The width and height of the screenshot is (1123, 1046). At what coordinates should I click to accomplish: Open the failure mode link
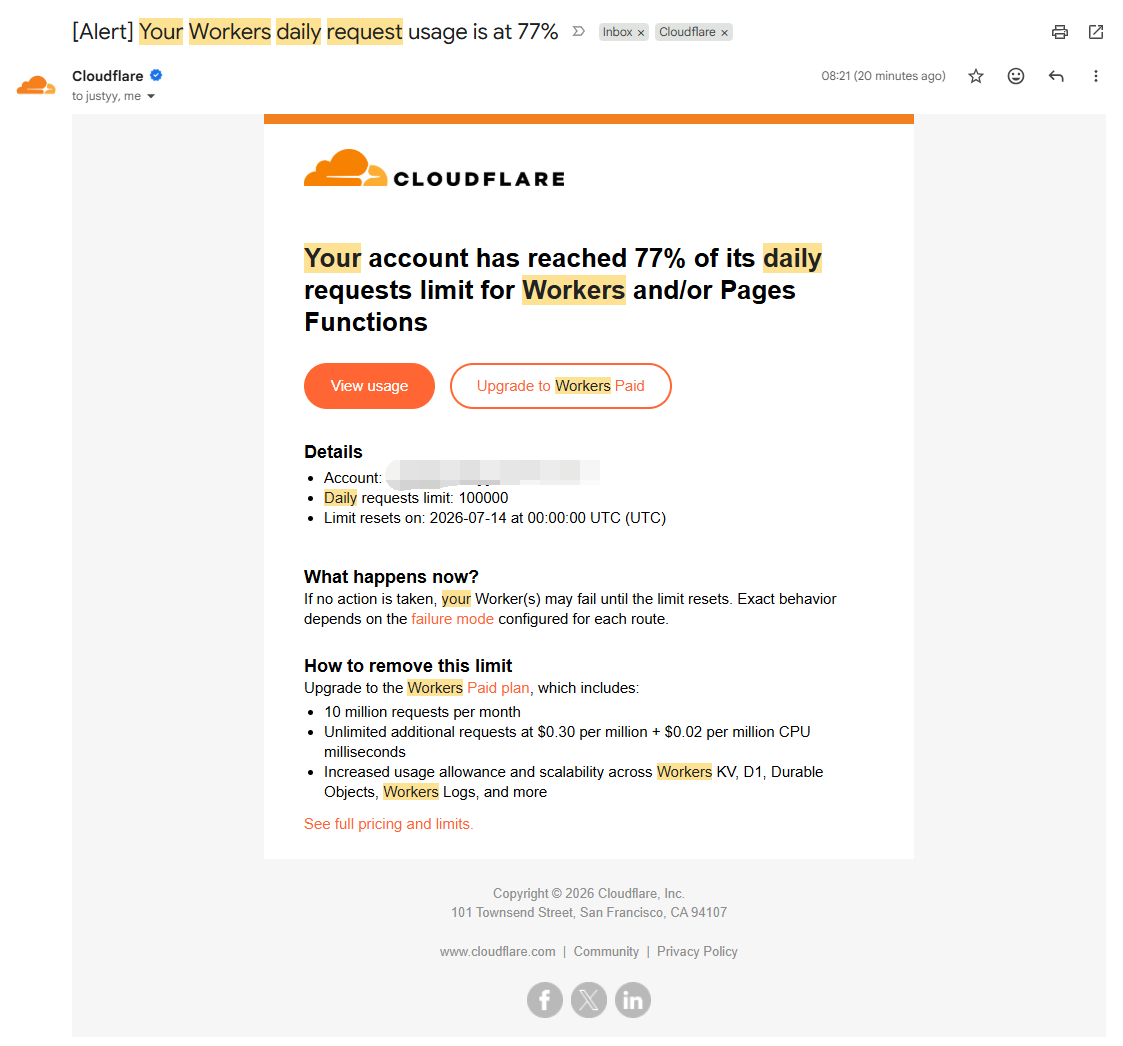pos(452,619)
